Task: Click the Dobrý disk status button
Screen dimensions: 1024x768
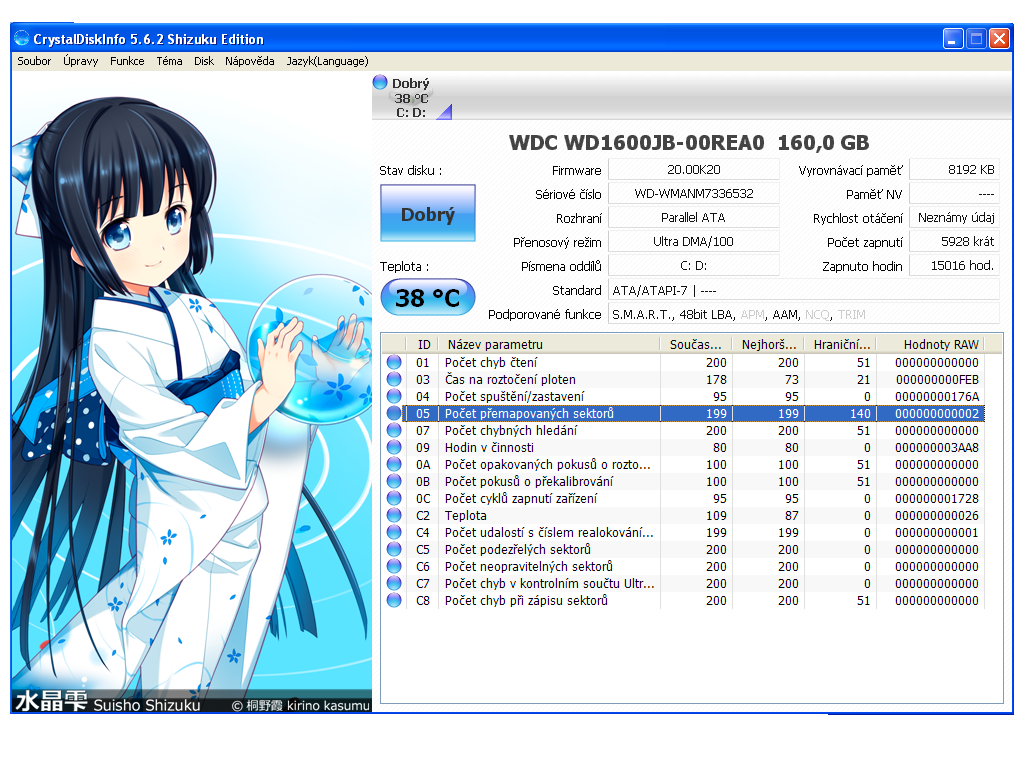Action: coord(428,214)
